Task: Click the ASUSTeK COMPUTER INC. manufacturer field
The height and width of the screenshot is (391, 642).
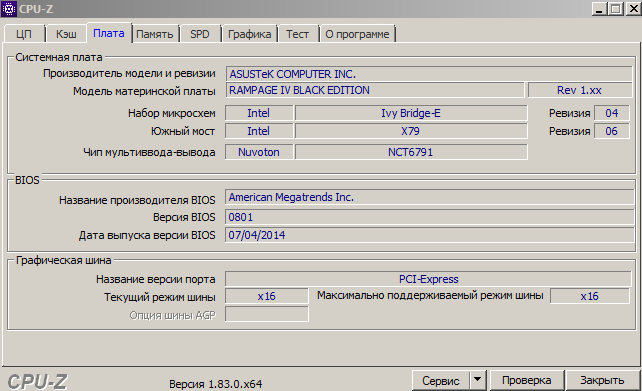Action: [429, 74]
